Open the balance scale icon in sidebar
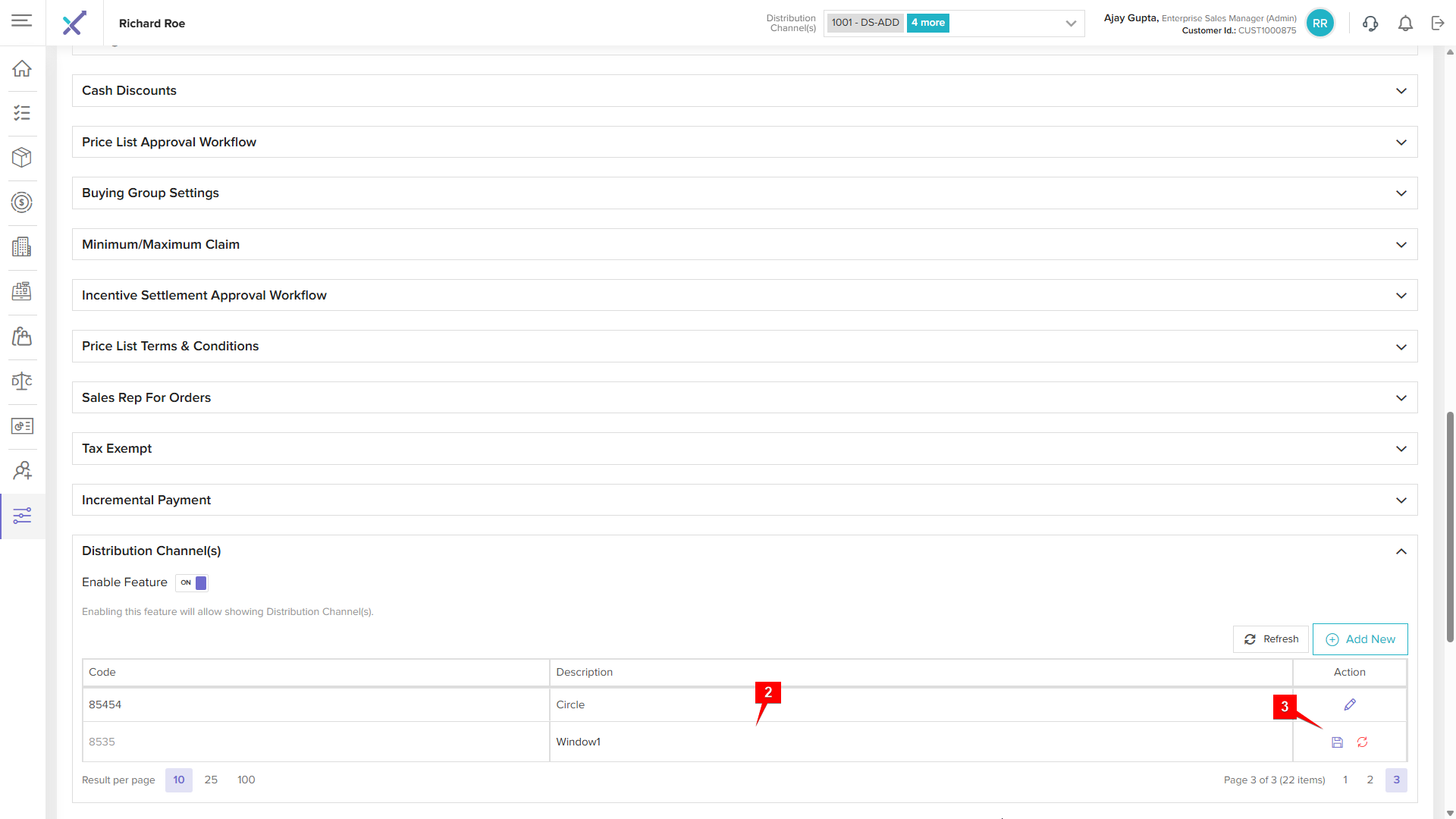Image resolution: width=1456 pixels, height=819 pixels. click(x=22, y=381)
